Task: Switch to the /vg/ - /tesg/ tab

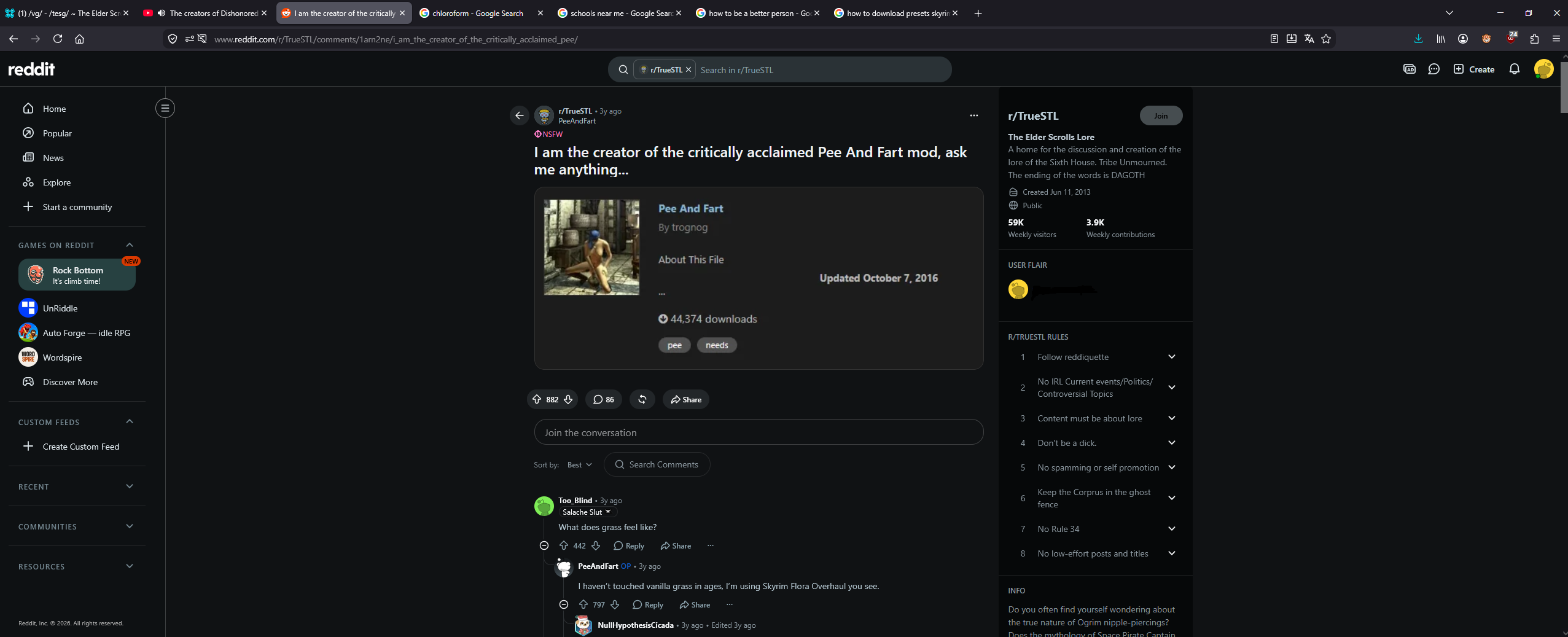Action: coord(67,13)
